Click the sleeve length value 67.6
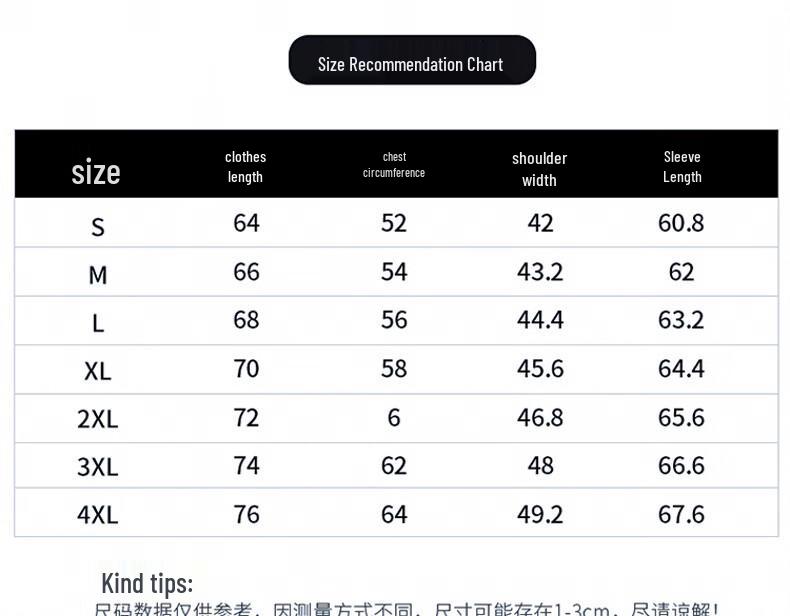The height and width of the screenshot is (616, 790). click(x=681, y=514)
